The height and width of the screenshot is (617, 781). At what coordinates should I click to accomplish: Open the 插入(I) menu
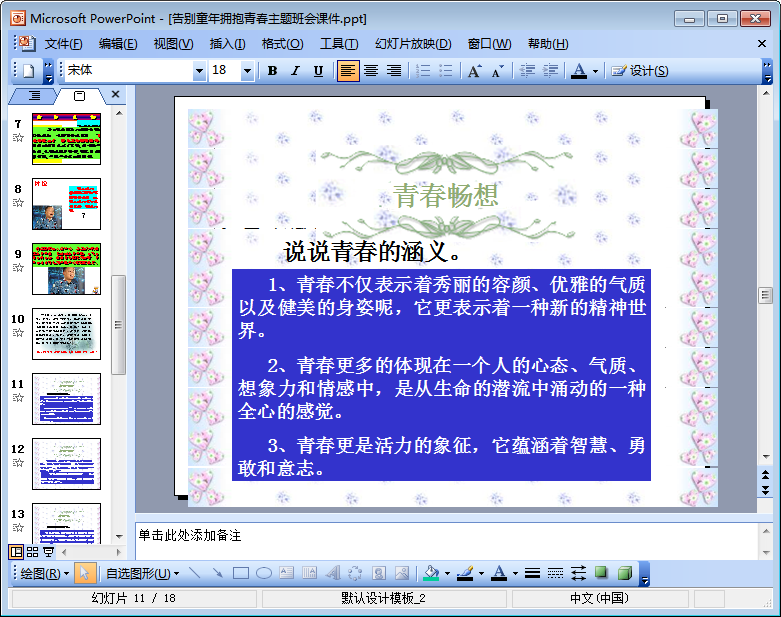pyautogui.click(x=228, y=44)
